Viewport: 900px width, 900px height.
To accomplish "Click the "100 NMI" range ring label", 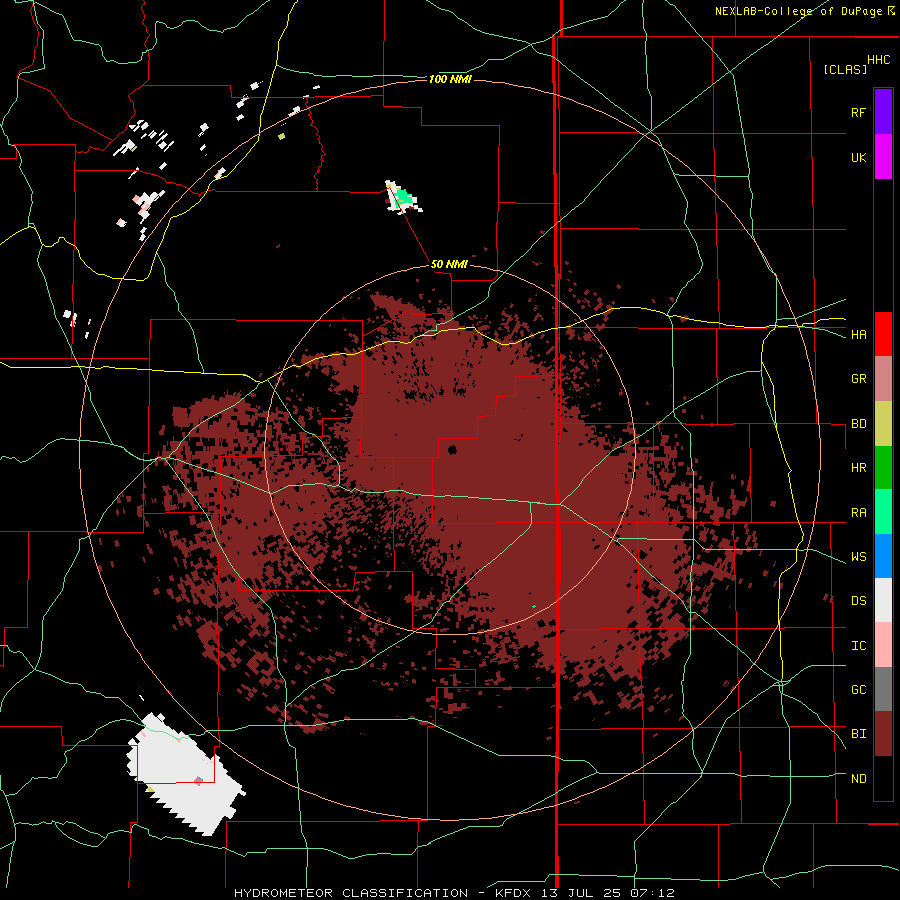I will [x=450, y=79].
